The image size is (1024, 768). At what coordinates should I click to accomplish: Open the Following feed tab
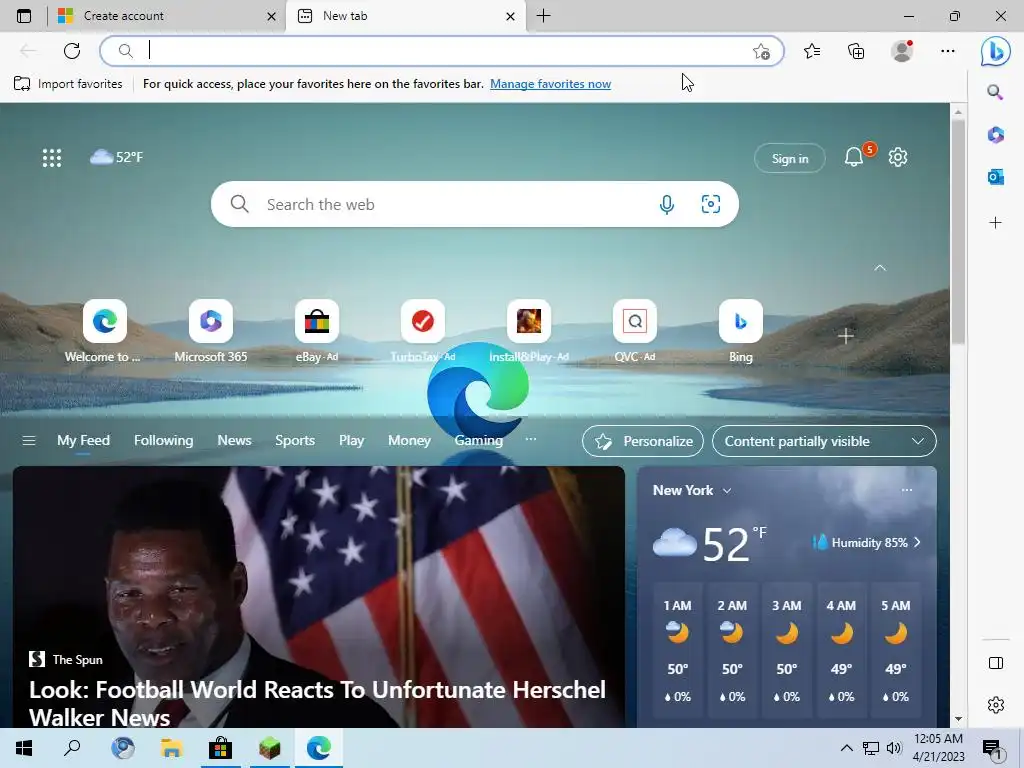[x=163, y=441]
